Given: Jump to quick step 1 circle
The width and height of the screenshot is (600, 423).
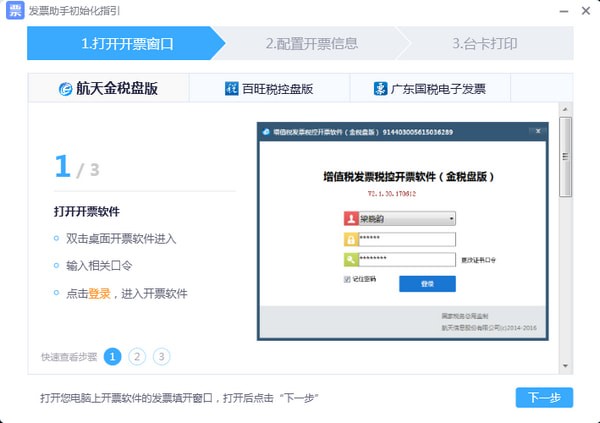Looking at the screenshot, I should tap(112, 357).
